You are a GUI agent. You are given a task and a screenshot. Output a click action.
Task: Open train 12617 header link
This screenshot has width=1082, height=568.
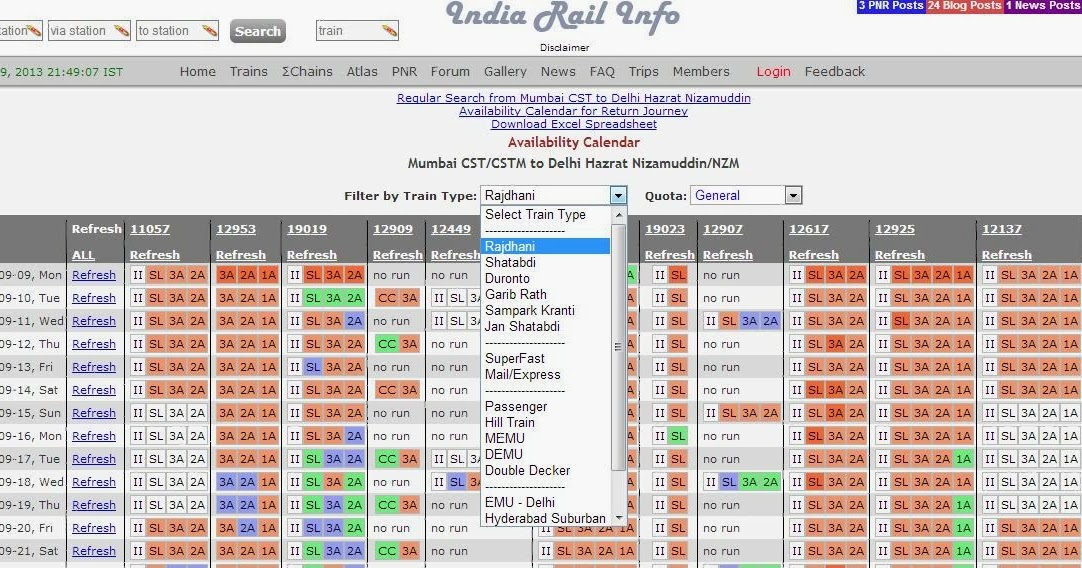[809, 229]
